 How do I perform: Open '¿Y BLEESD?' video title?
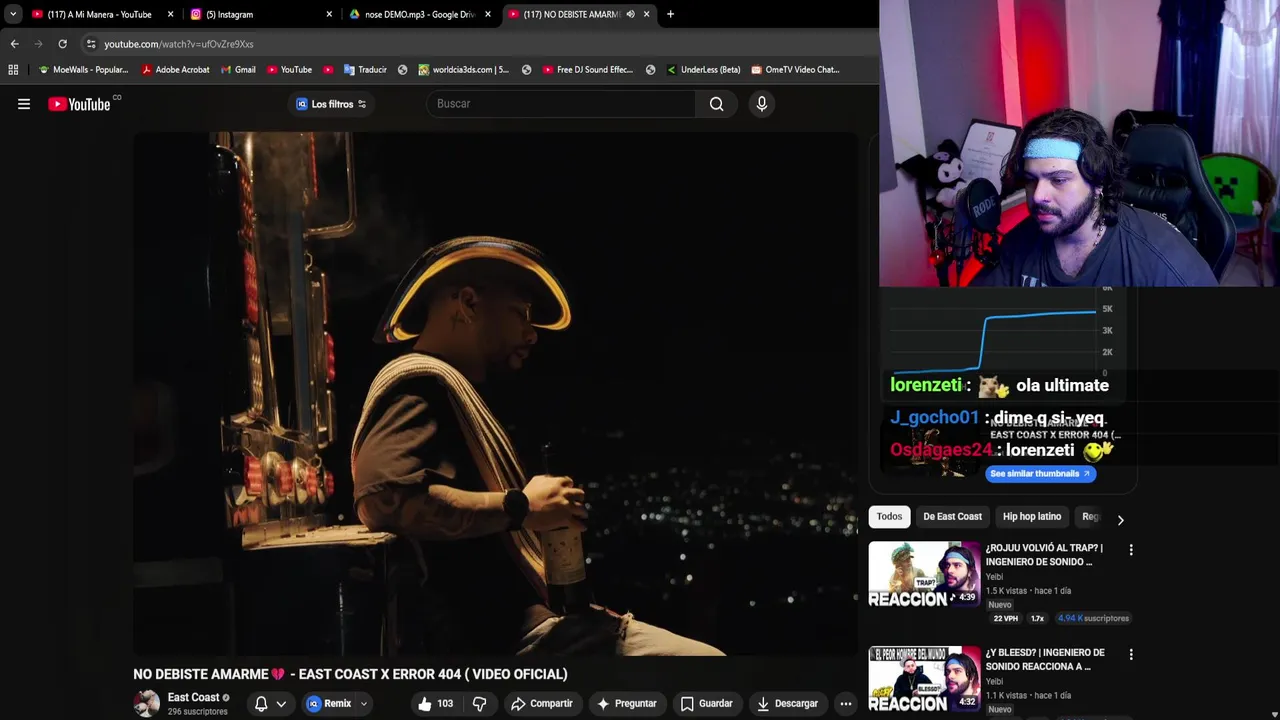1044,660
